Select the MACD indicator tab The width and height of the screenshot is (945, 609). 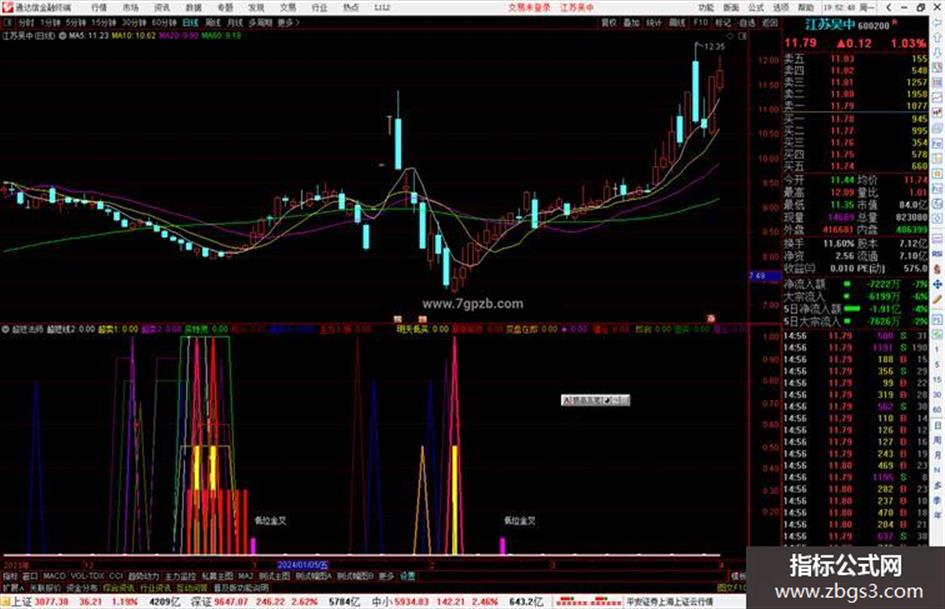point(54,576)
